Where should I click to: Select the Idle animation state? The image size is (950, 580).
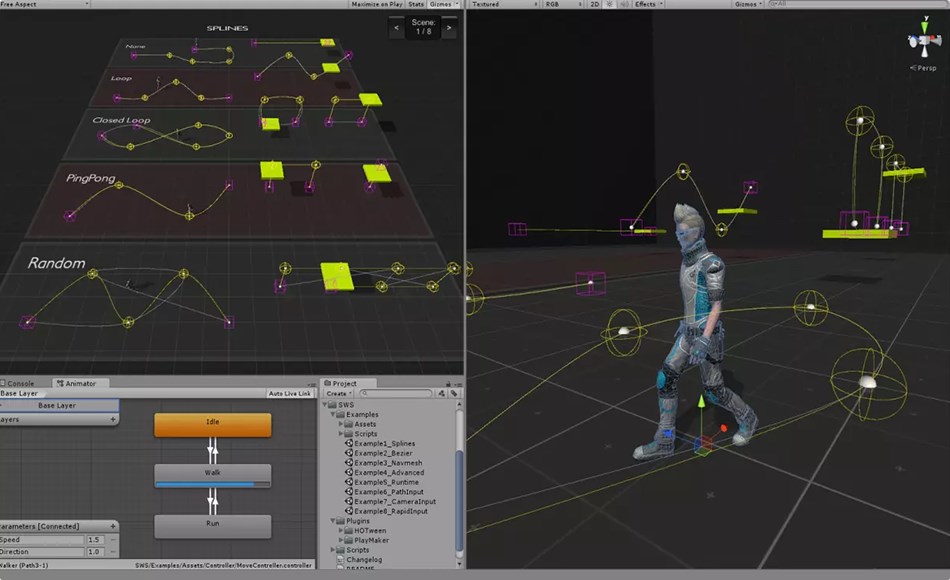pos(212,423)
